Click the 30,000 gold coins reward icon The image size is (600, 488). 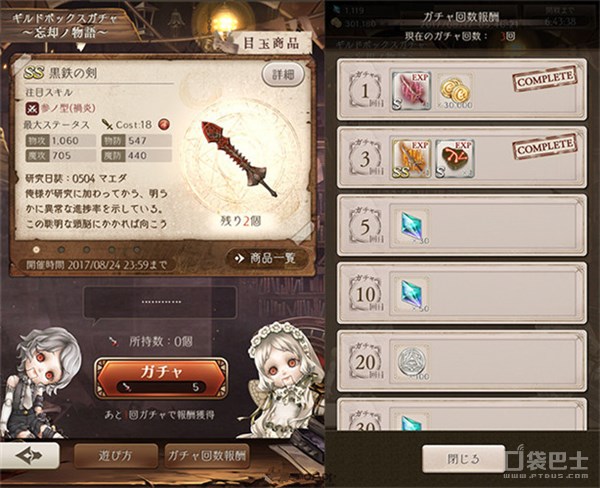[454, 91]
